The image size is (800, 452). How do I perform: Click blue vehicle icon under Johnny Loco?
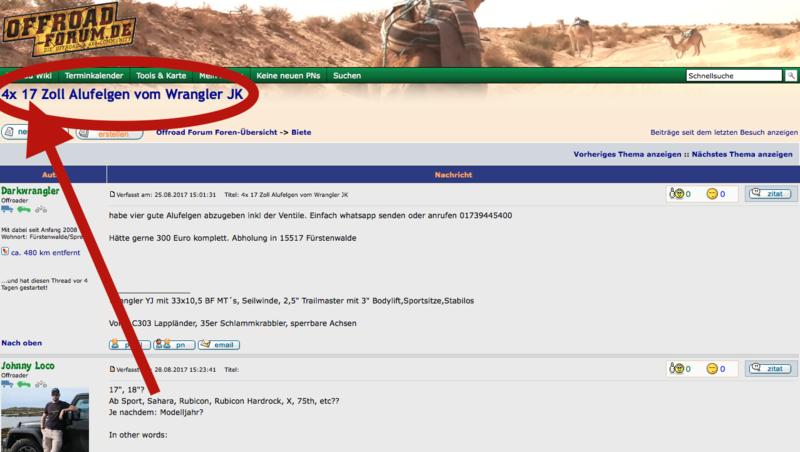pyautogui.click(x=7, y=384)
